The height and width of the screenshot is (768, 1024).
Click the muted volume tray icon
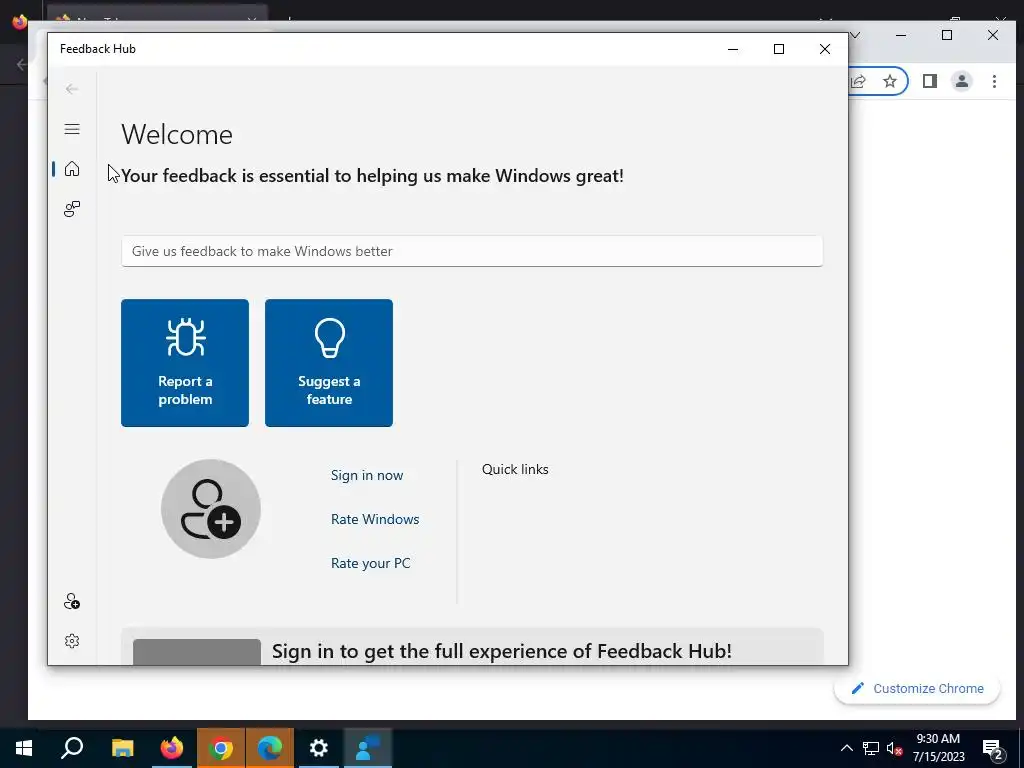point(894,748)
